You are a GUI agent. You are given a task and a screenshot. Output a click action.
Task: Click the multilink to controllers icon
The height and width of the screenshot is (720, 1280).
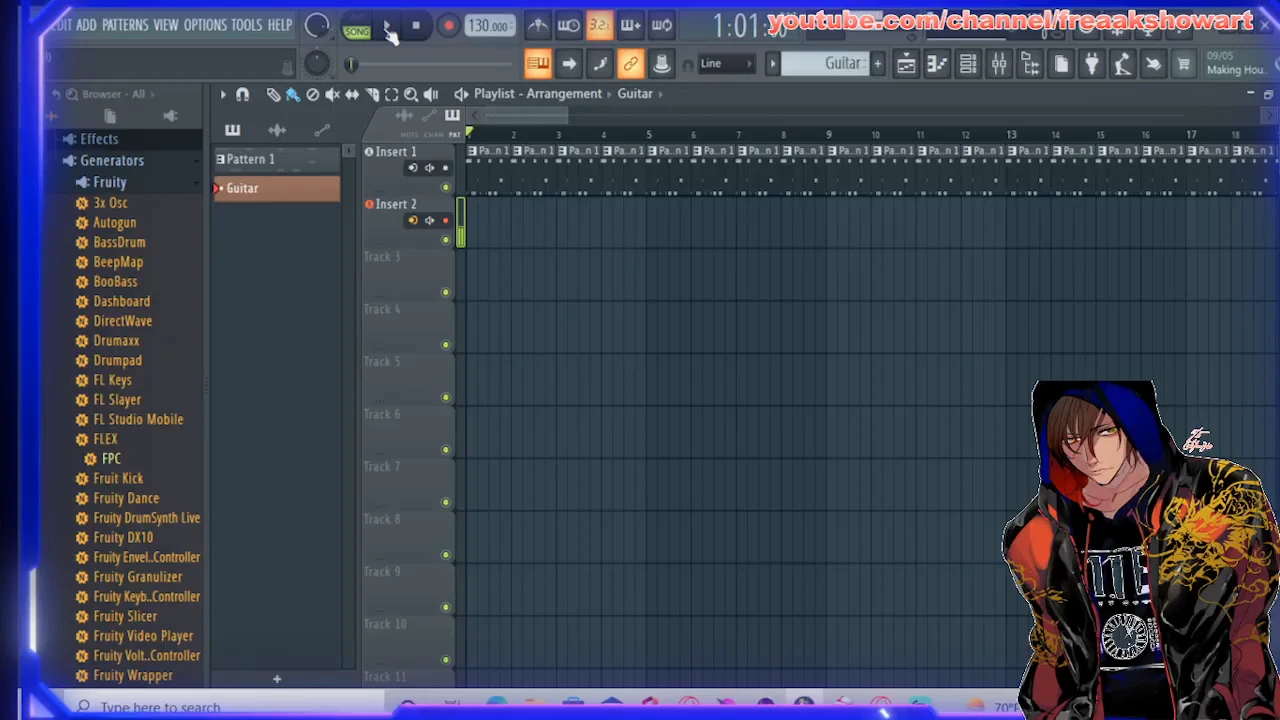coord(661,64)
